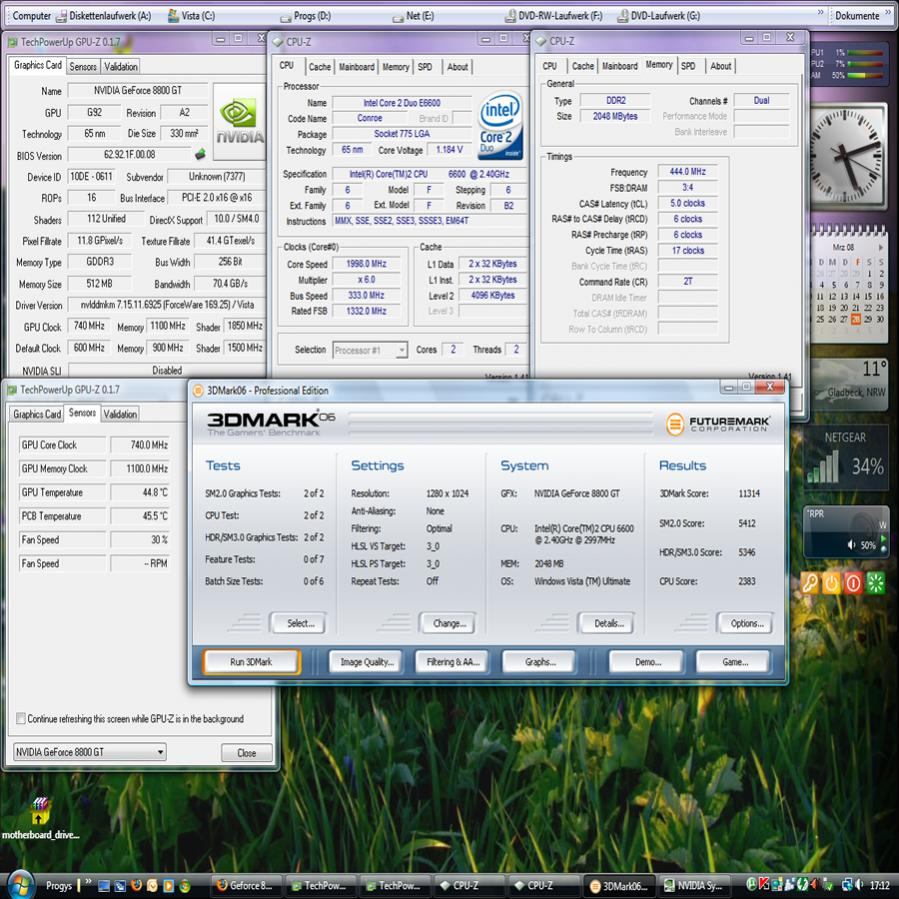899x899 pixels.
Task: Open Graphics Card tab in lower GPU-Z window
Action: pos(37,414)
